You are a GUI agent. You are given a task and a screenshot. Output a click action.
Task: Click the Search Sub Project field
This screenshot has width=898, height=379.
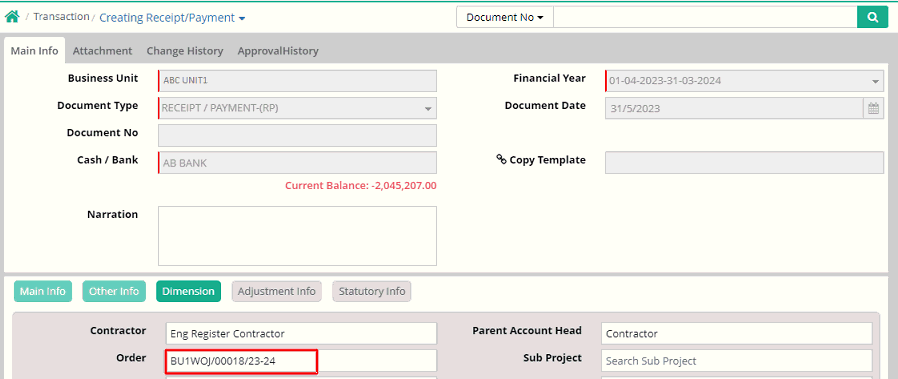(737, 361)
